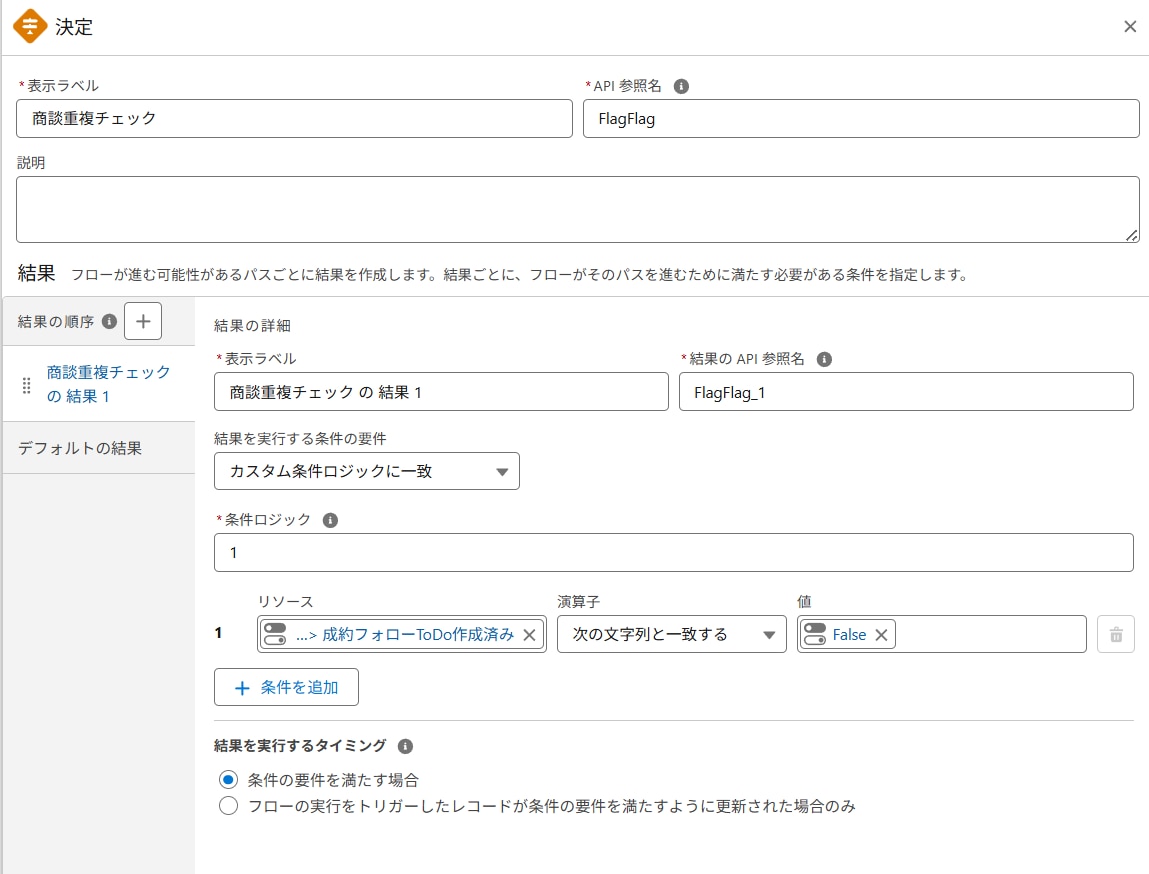Open the 結果を実行する条件の要件 dropdown
Viewport: 1149px width, 874px height.
tap(366, 471)
